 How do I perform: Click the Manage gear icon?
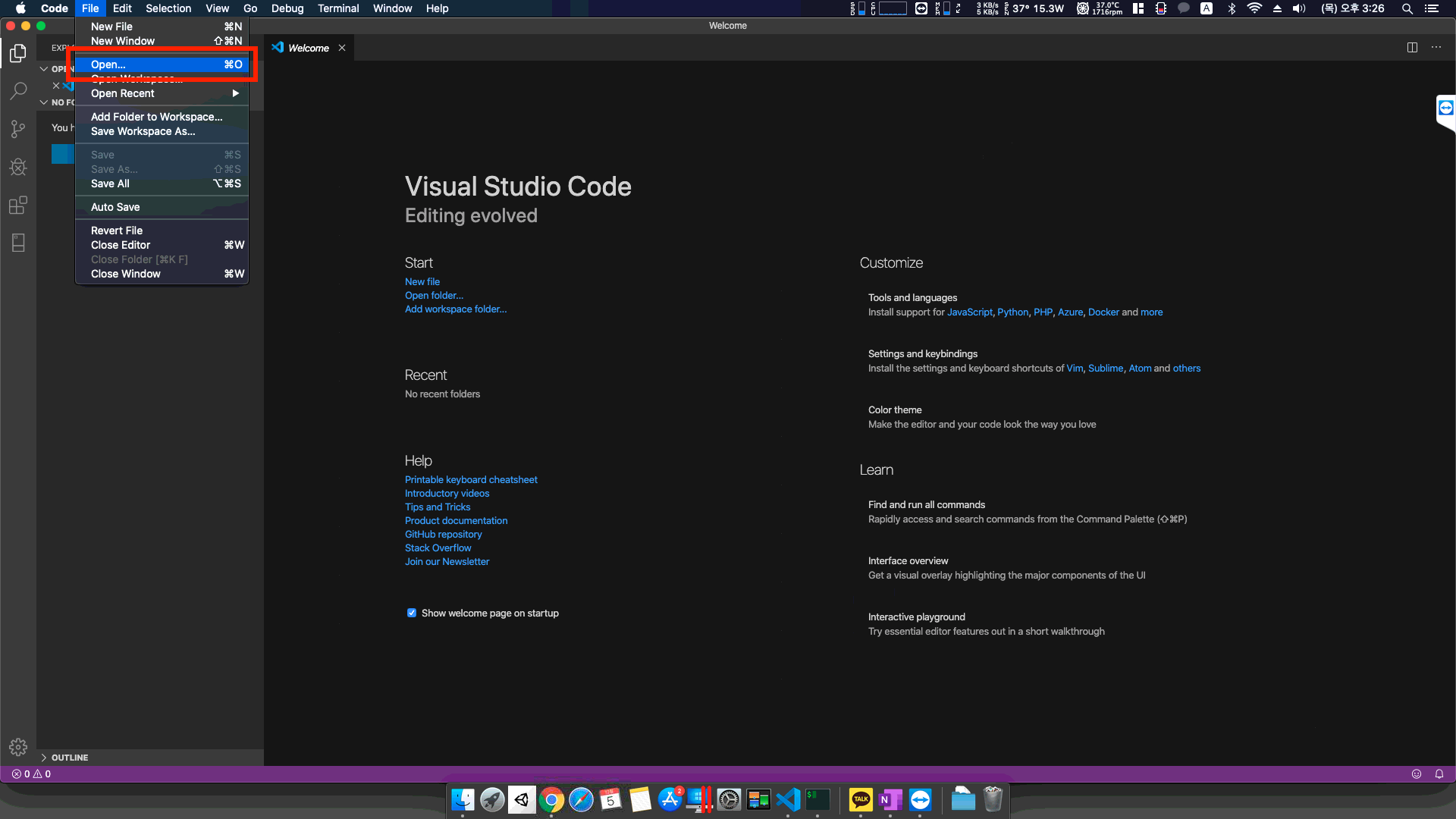(18, 747)
